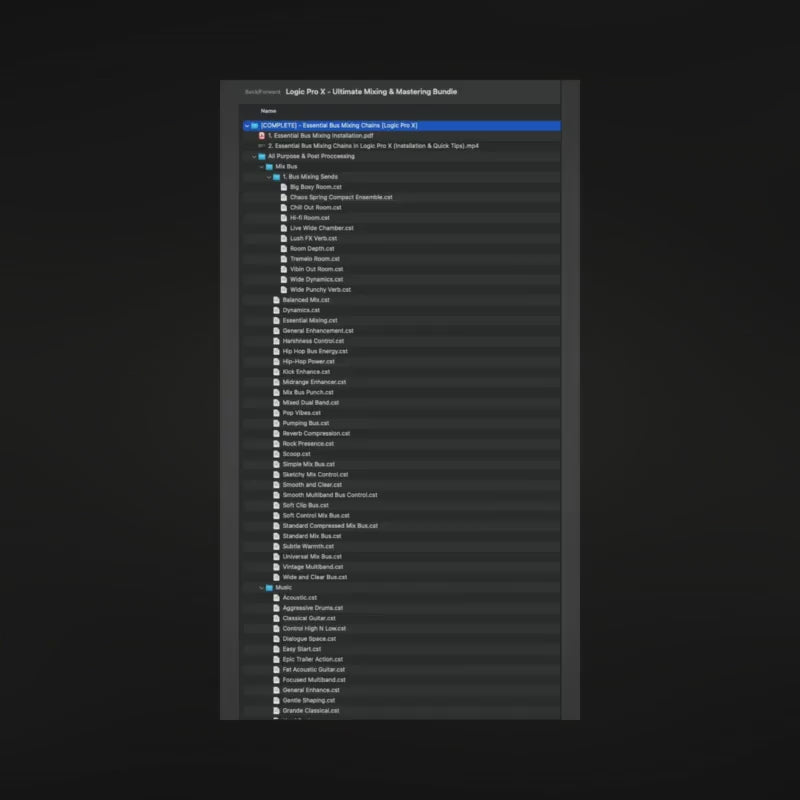Click the Acoustic.cst file icon
This screenshot has height=800, width=800.
276,598
